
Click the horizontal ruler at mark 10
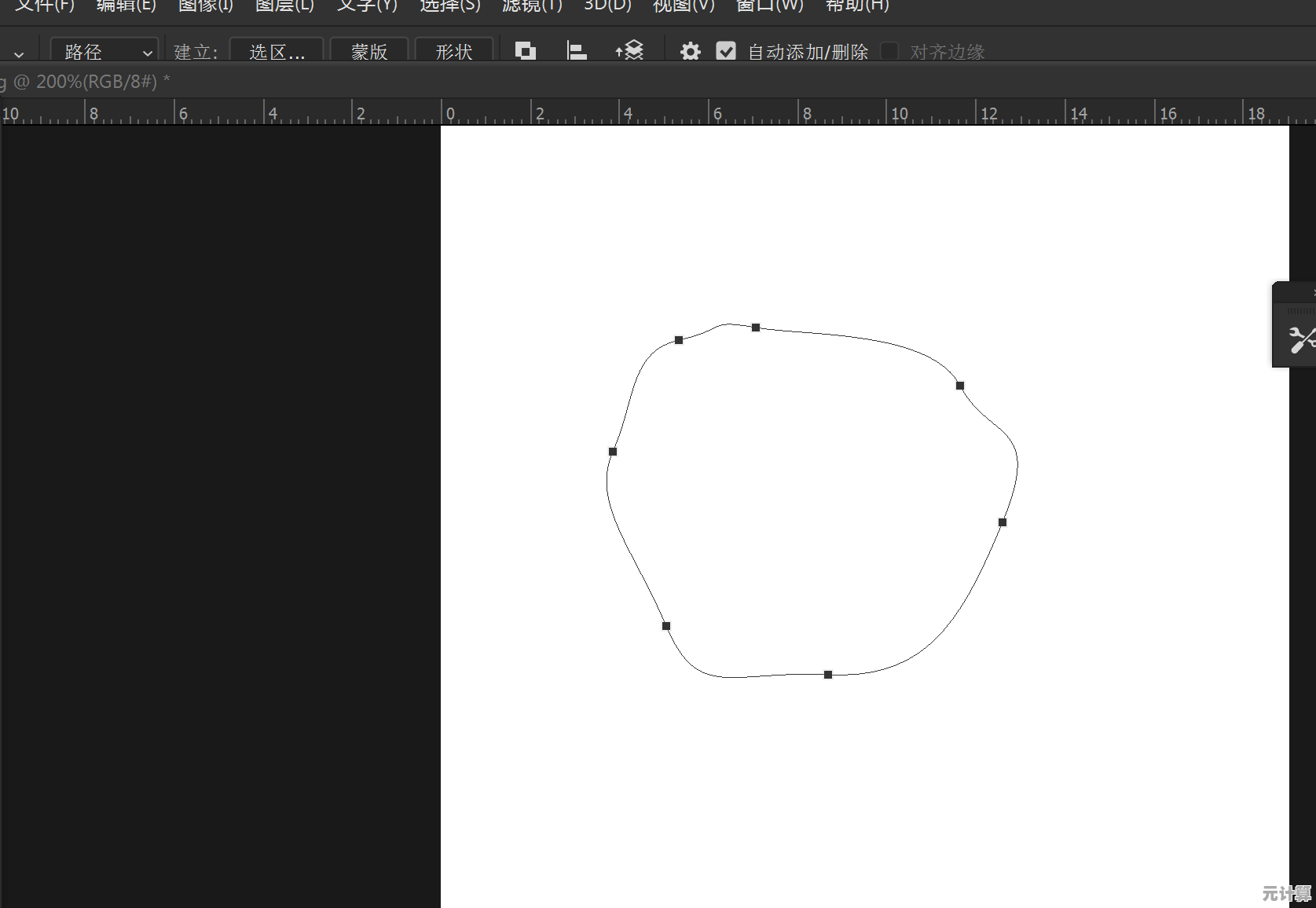coord(899,114)
